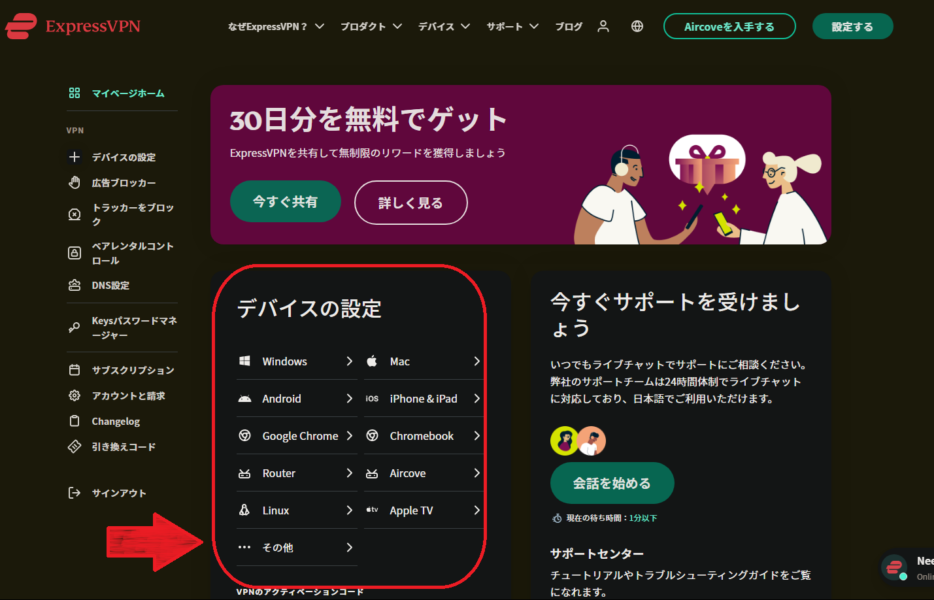The height and width of the screenshot is (600, 934).
Task: Click the Router icon
Action: [x=244, y=473]
